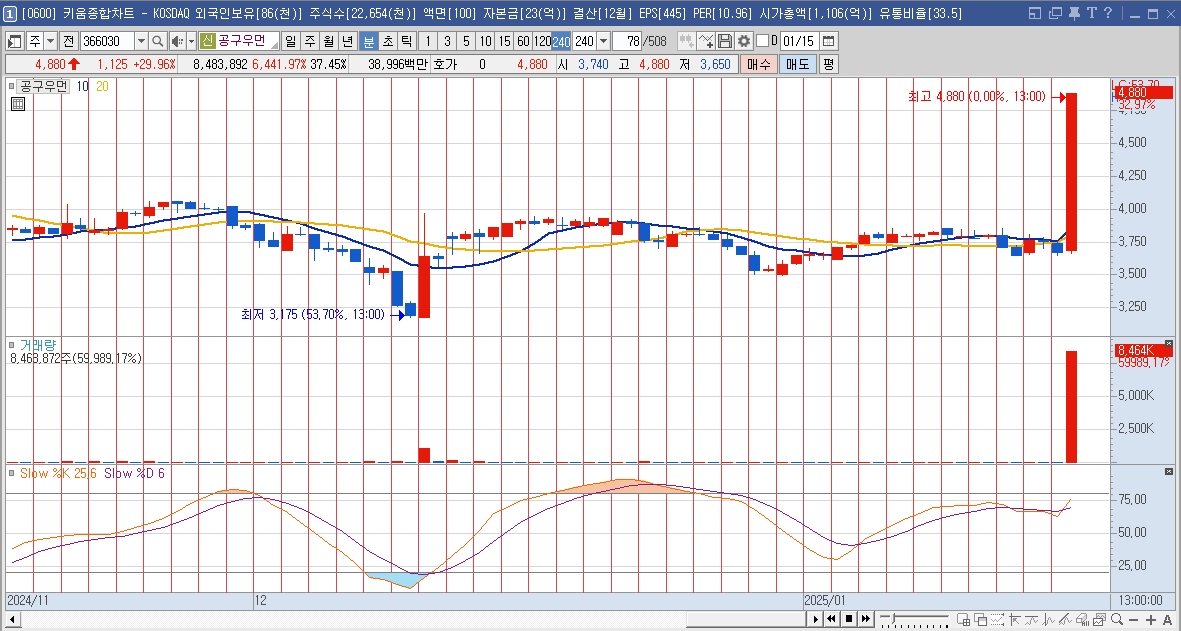The height and width of the screenshot is (631, 1181).
Task: Click the overlapping charts image icon
Action: (x=1100, y=619)
